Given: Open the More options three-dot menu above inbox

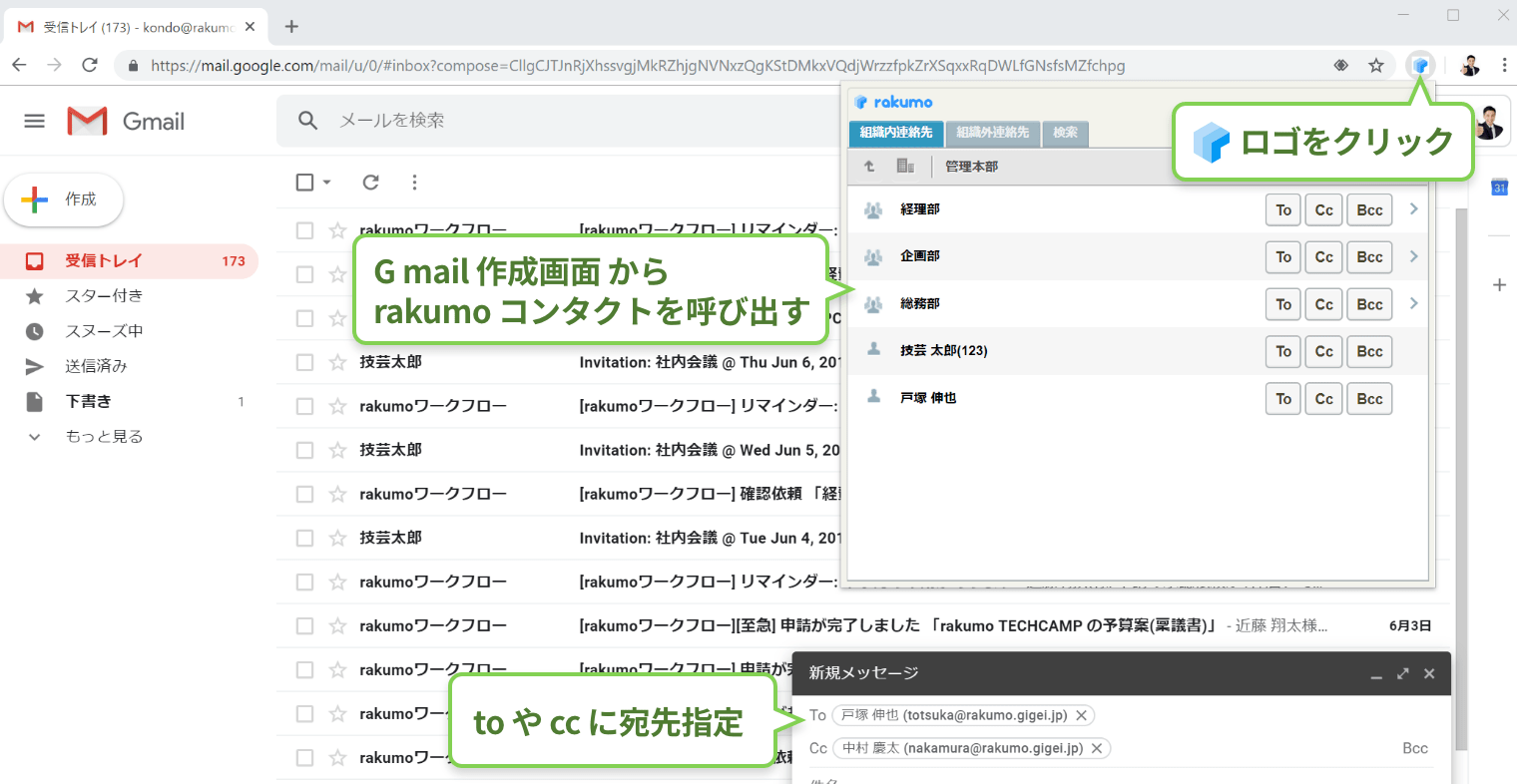Looking at the screenshot, I should coord(414,182).
